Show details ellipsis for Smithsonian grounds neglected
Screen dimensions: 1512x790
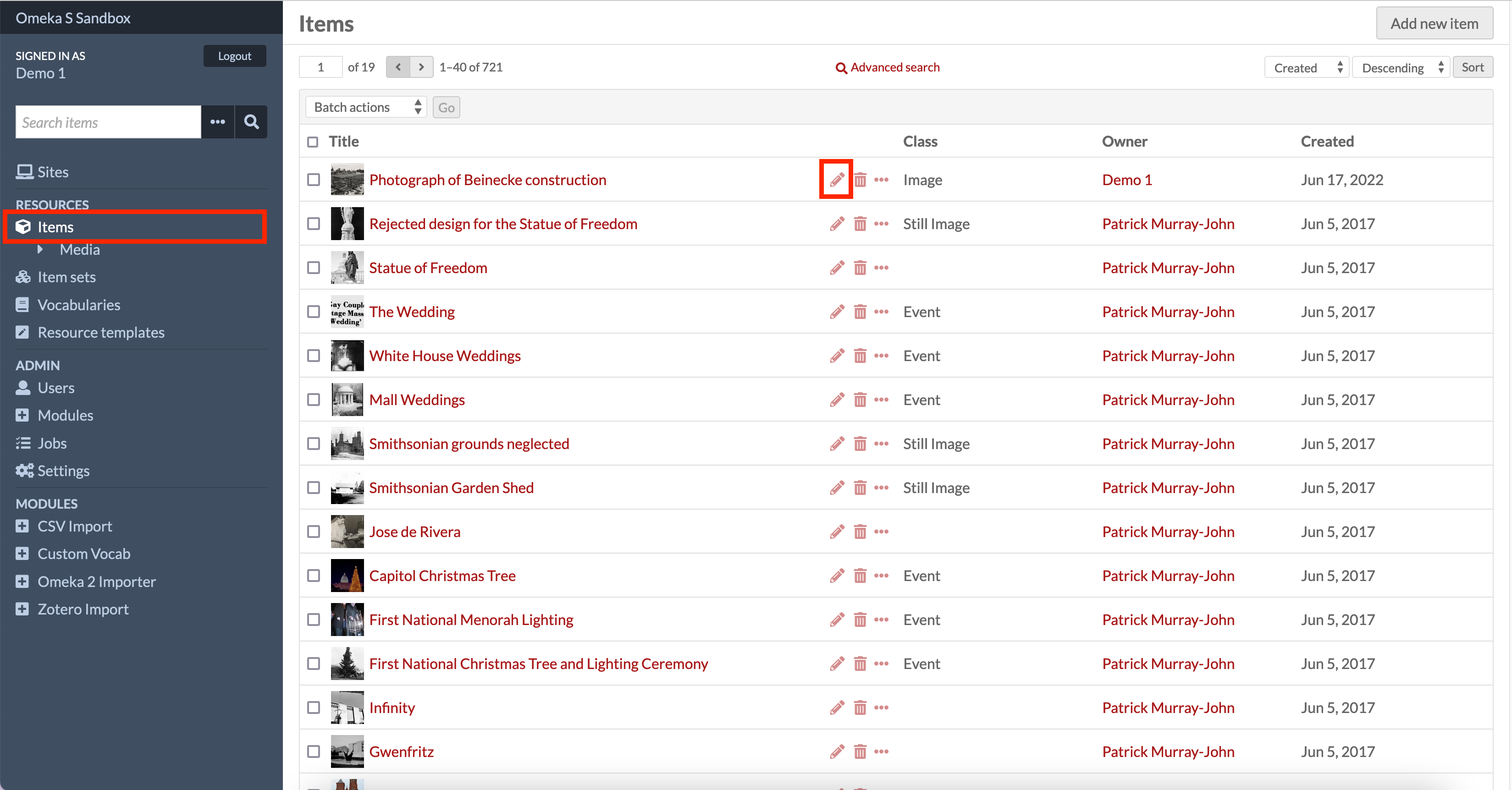click(x=881, y=444)
